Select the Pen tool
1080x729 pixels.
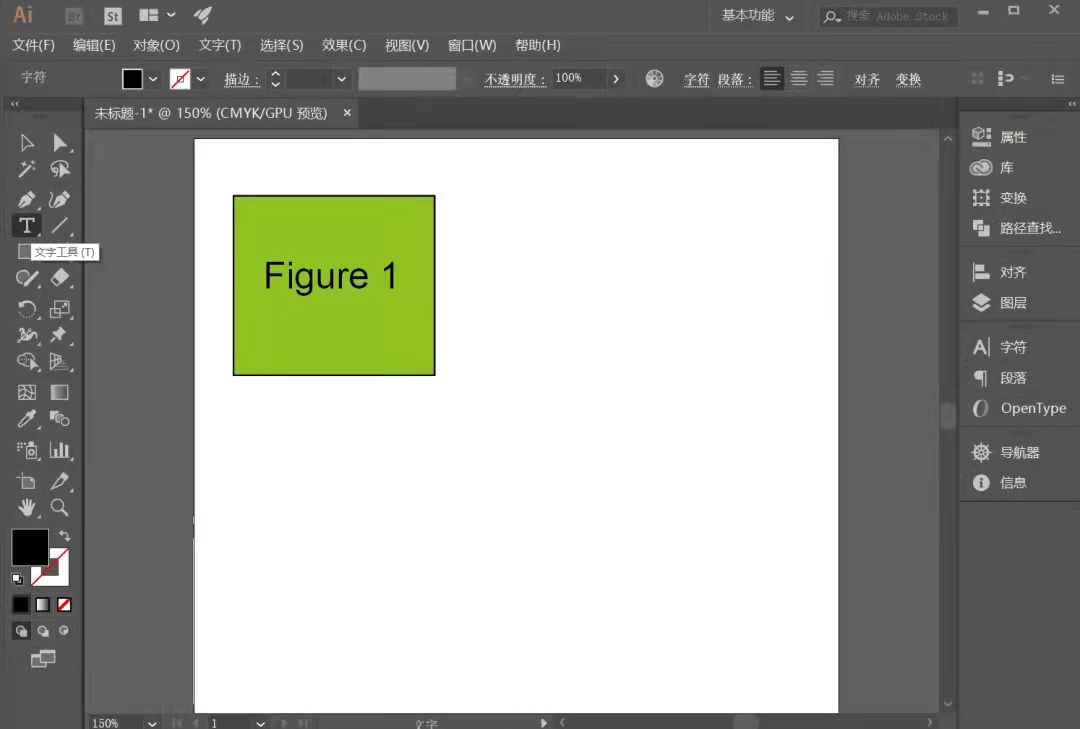[26, 200]
